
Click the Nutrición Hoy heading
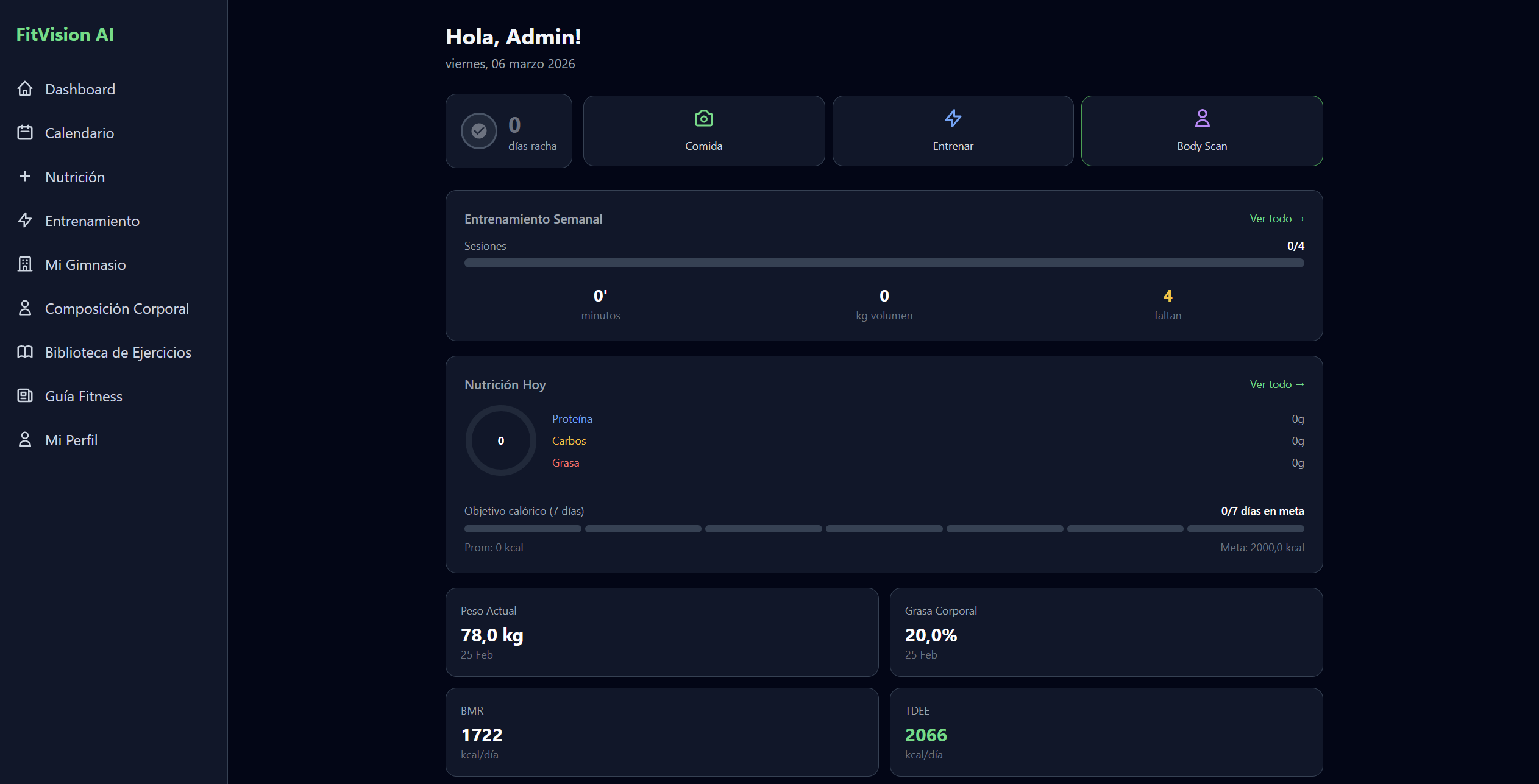pyautogui.click(x=505, y=385)
